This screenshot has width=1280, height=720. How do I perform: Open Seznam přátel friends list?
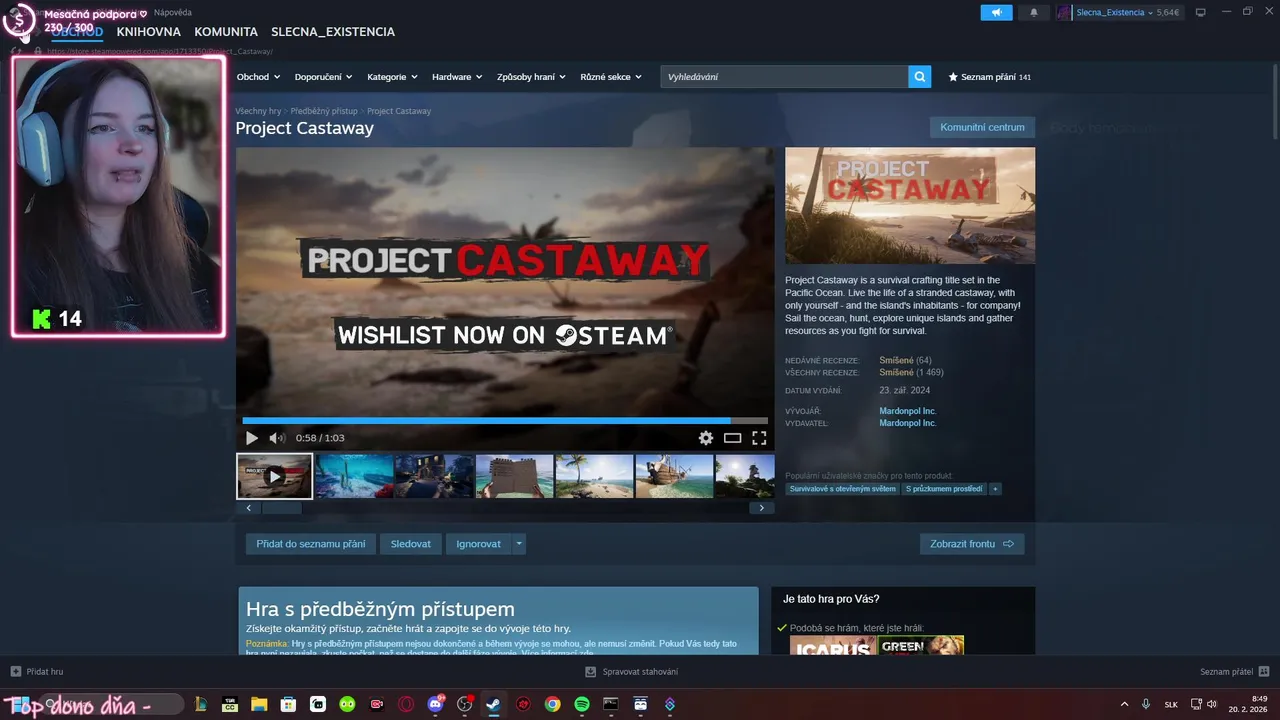coord(1234,671)
